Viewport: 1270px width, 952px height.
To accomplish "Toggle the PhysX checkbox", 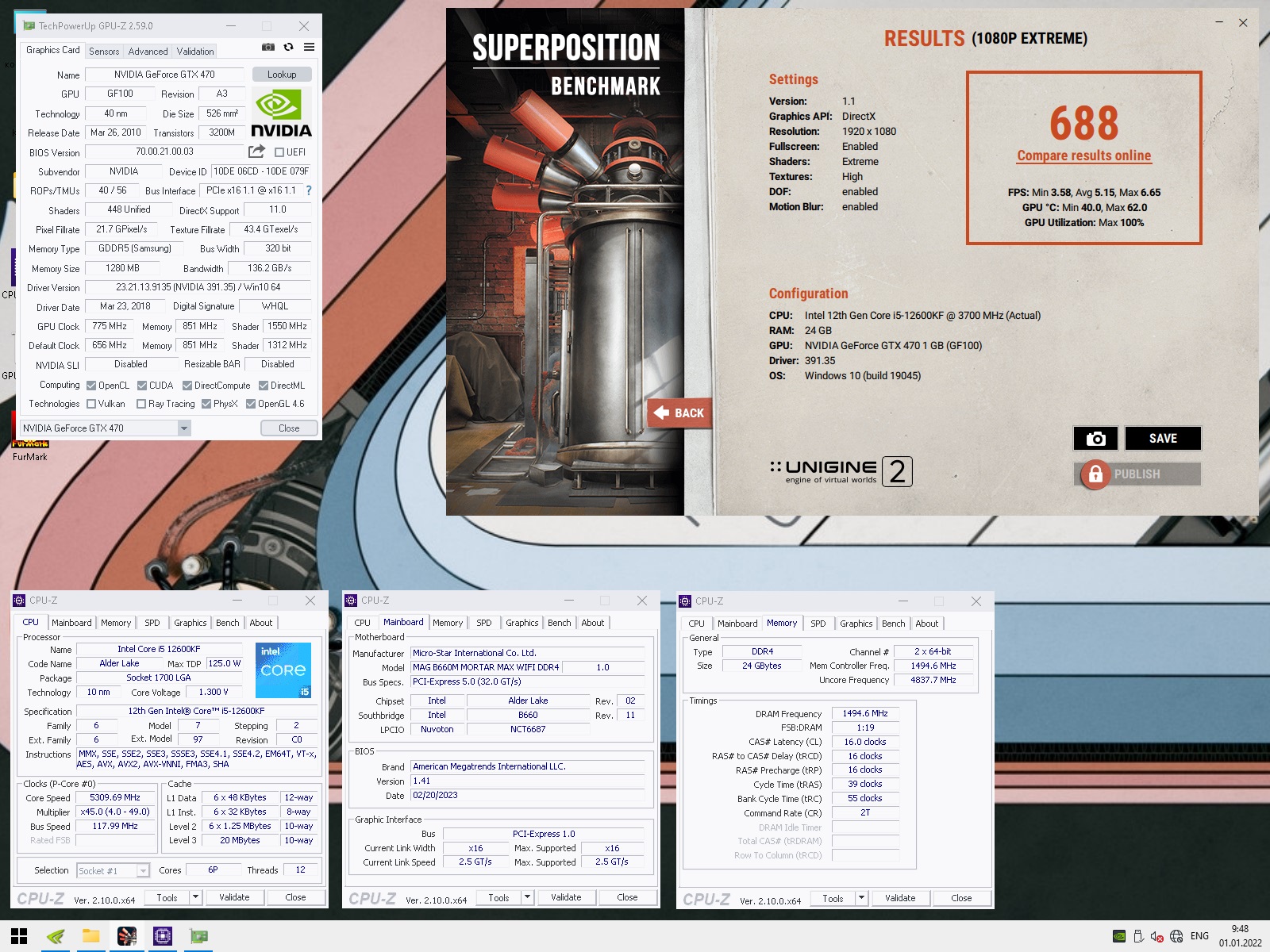I will (x=206, y=404).
